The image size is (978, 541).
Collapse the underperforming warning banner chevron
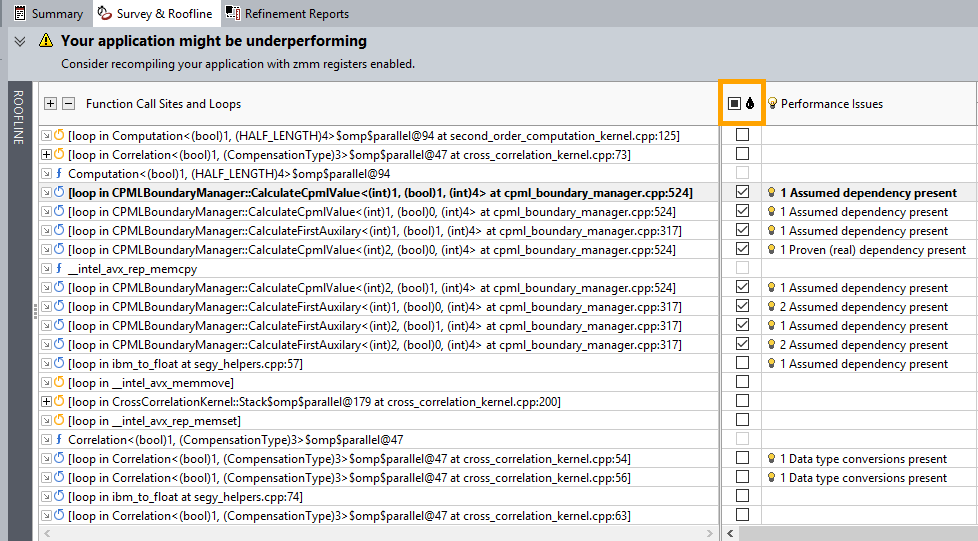[19, 41]
